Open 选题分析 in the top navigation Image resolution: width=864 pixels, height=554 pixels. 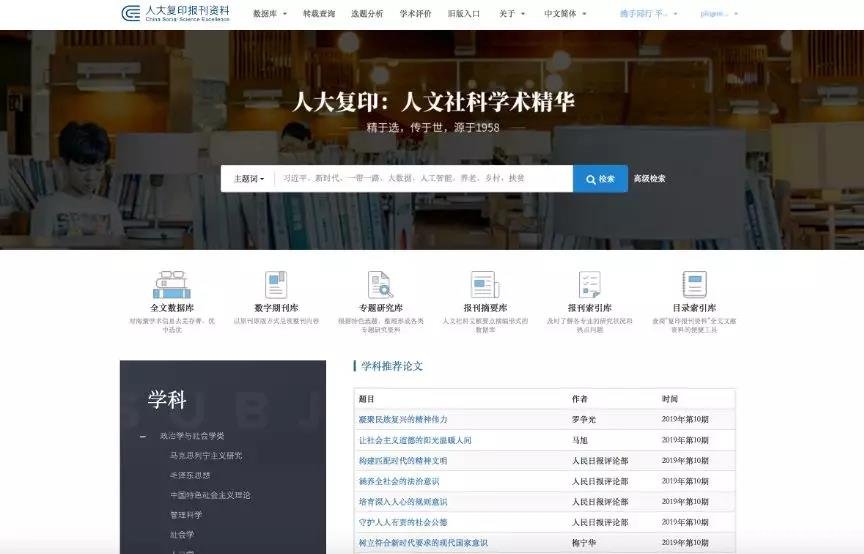tap(367, 14)
